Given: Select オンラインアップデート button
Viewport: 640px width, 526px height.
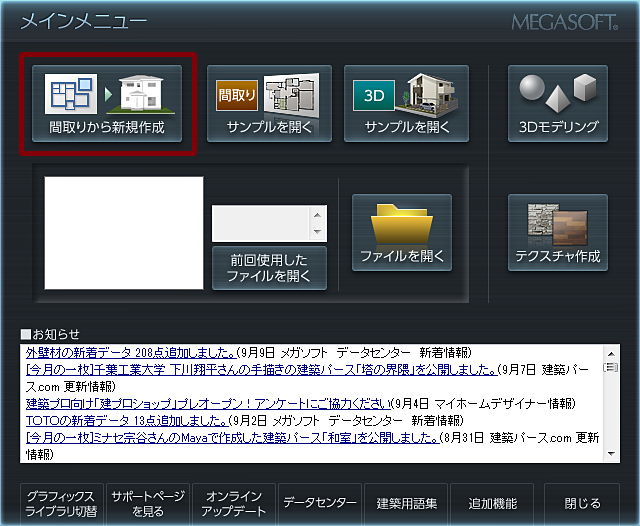Looking at the screenshot, I should 233,504.
